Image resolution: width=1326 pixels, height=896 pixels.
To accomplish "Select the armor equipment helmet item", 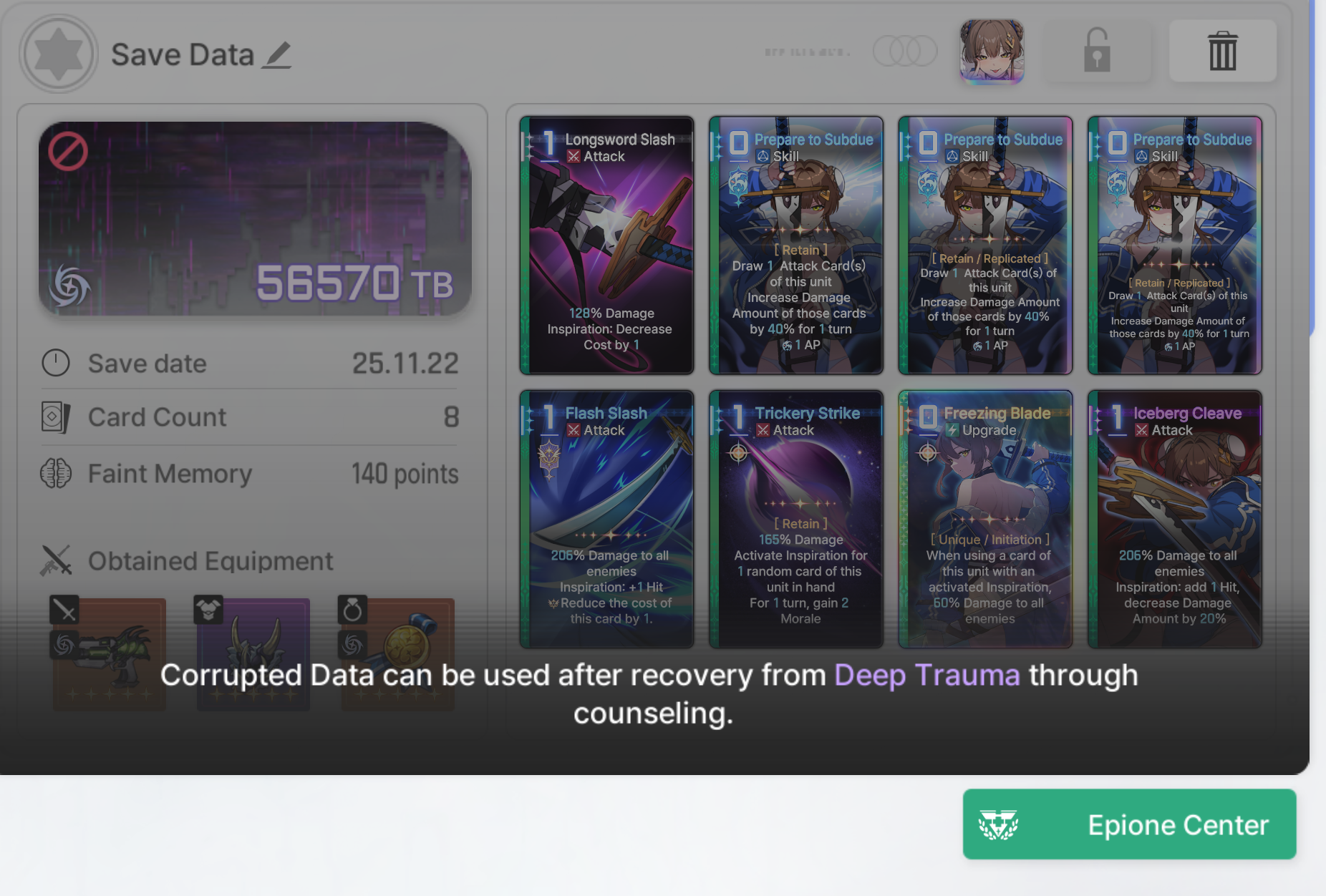I will [253, 653].
